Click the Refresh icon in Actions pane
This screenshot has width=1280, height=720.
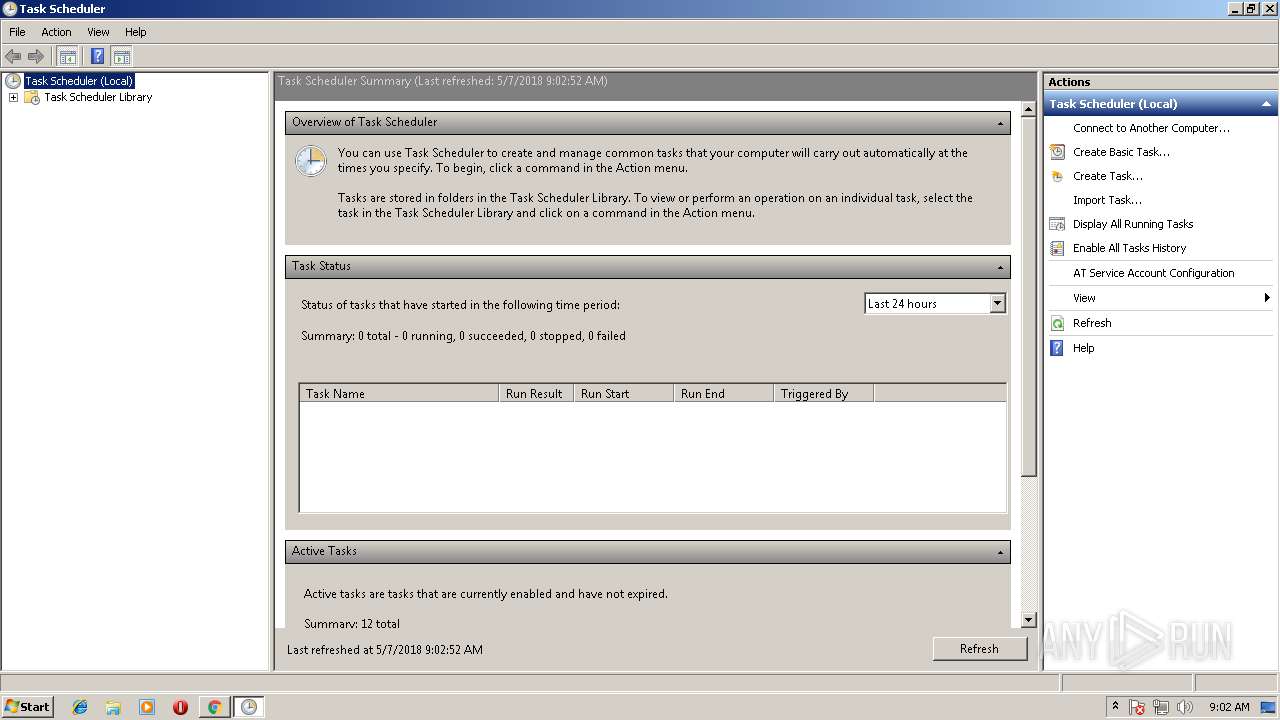coord(1057,323)
